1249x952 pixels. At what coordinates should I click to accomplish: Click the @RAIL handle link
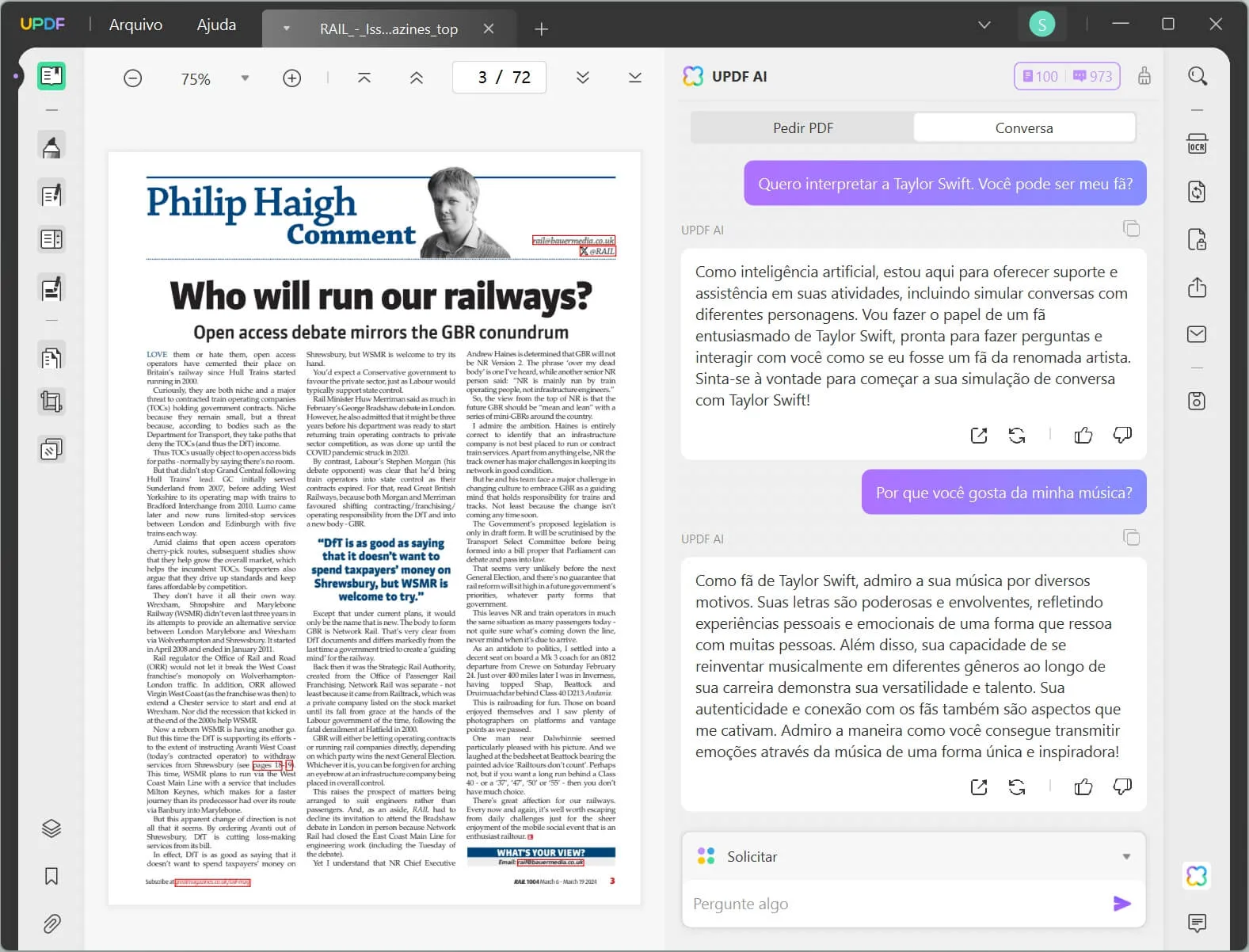(597, 251)
